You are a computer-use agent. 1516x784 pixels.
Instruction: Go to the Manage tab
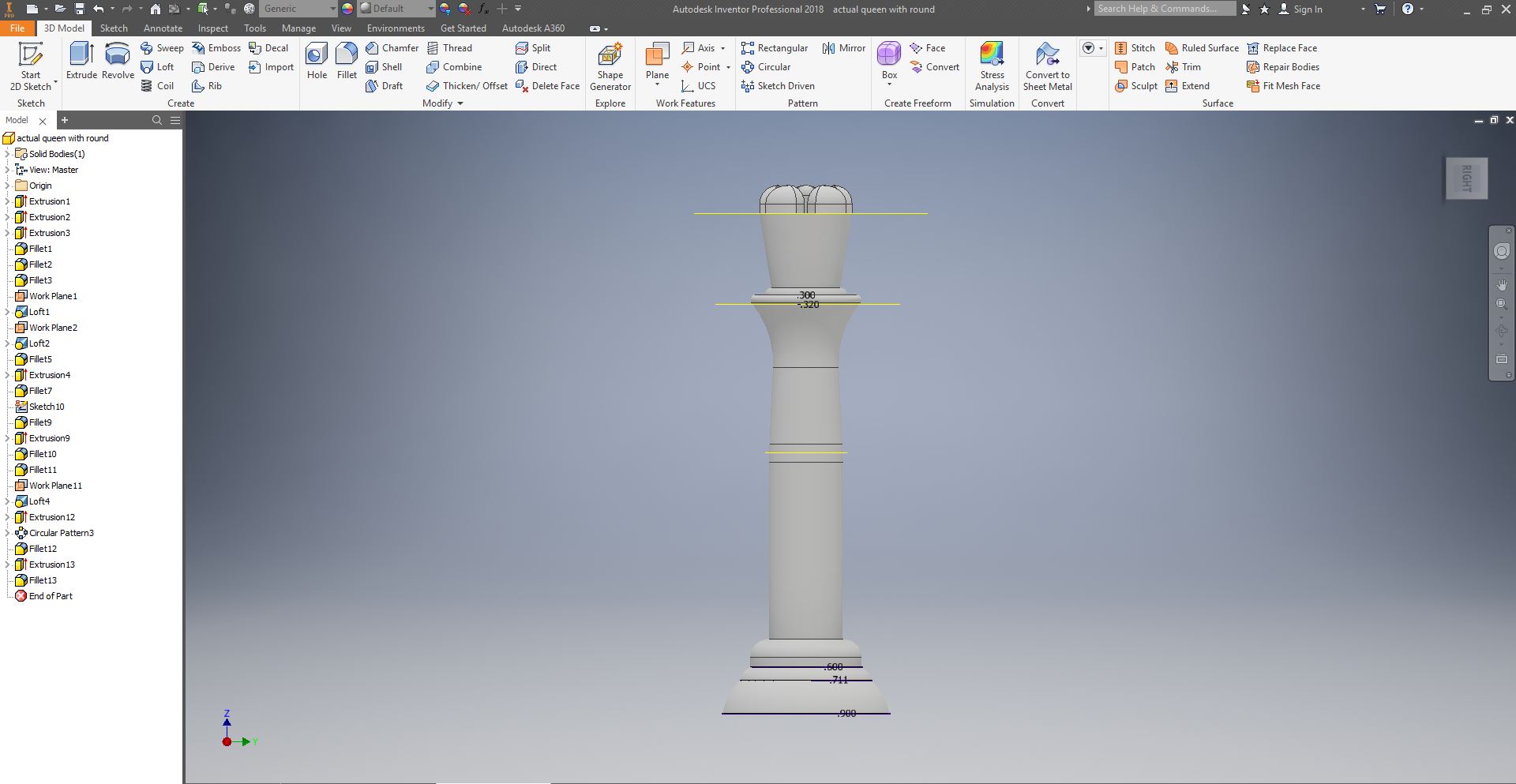[298, 28]
